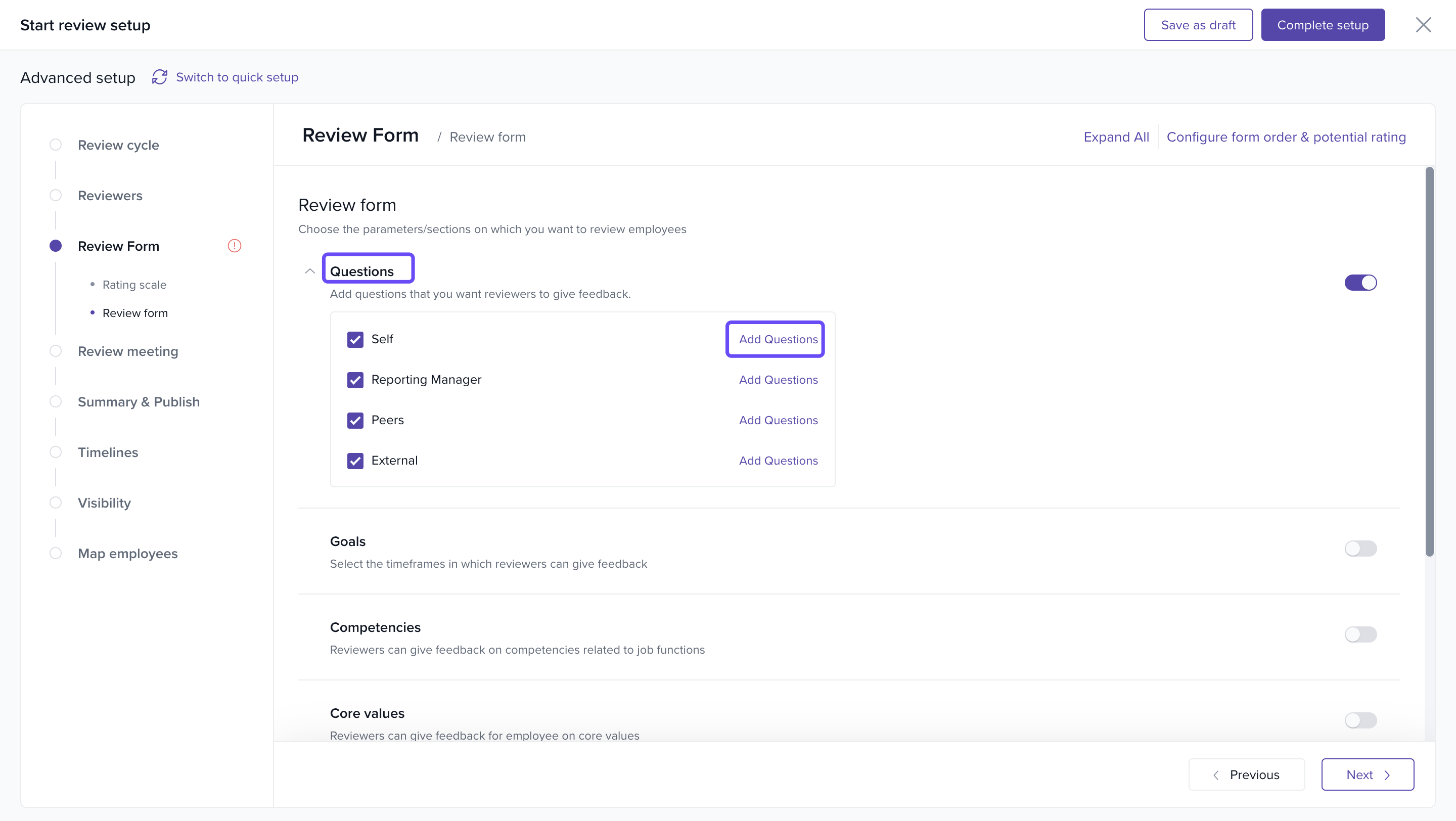Click the Timelines step circle indicator
Image resolution: width=1456 pixels, height=821 pixels.
pyautogui.click(x=56, y=452)
